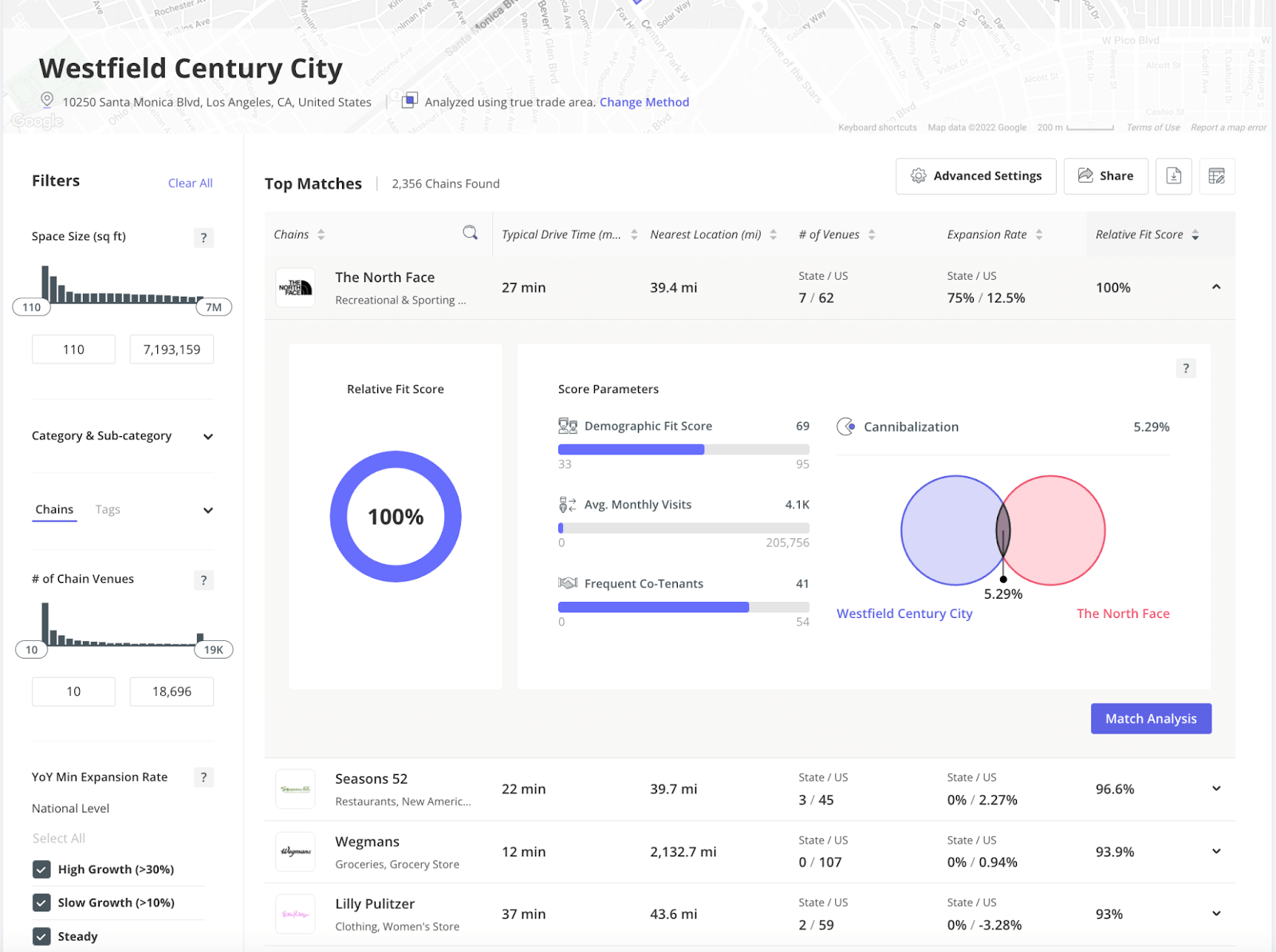Viewport: 1276px width, 952px height.
Task: Switch to the Tags tab
Action: [108, 509]
